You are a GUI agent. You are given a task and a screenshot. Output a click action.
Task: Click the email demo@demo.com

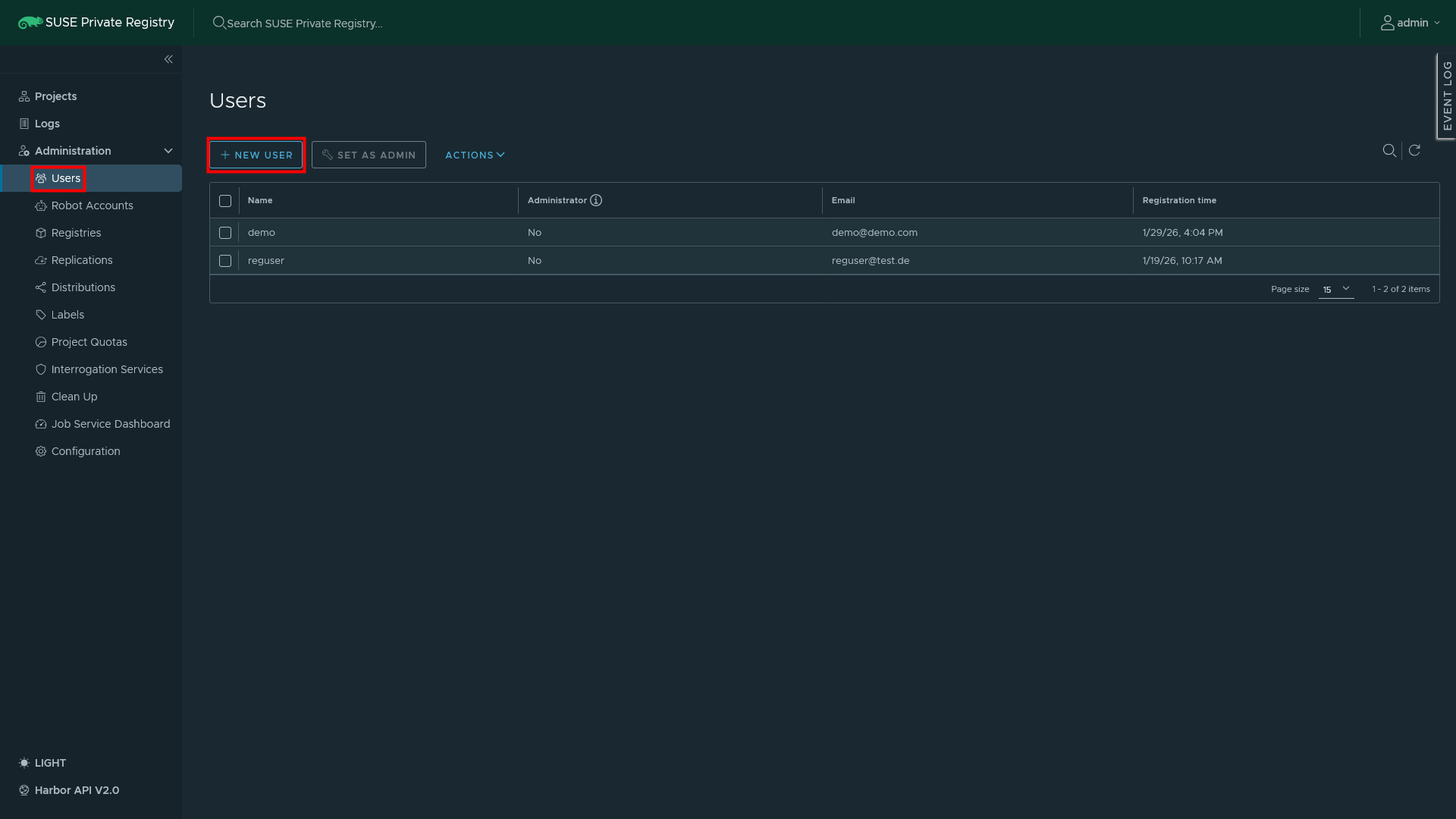coord(874,233)
